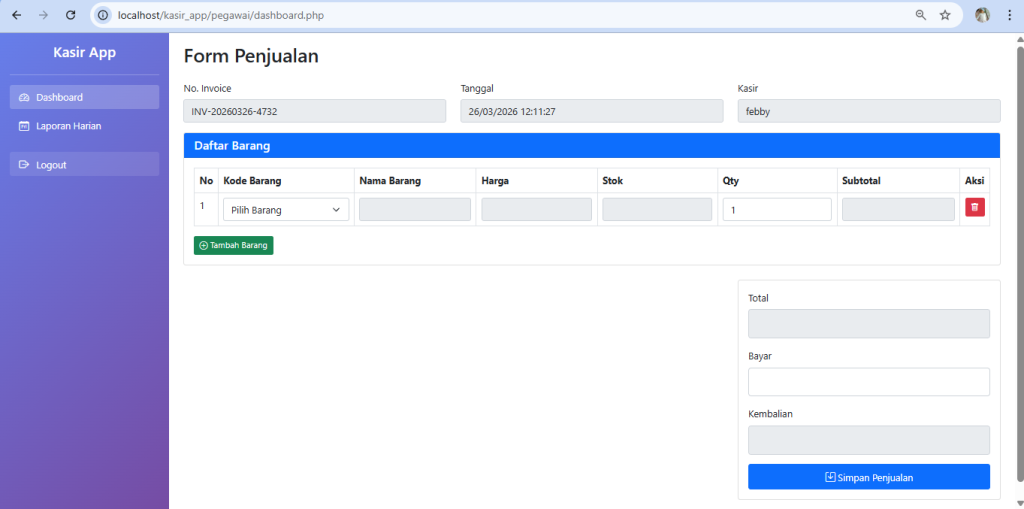Image resolution: width=1024 pixels, height=509 pixels.
Task: Delete row 1 with red trash icon
Action: pyautogui.click(x=975, y=208)
